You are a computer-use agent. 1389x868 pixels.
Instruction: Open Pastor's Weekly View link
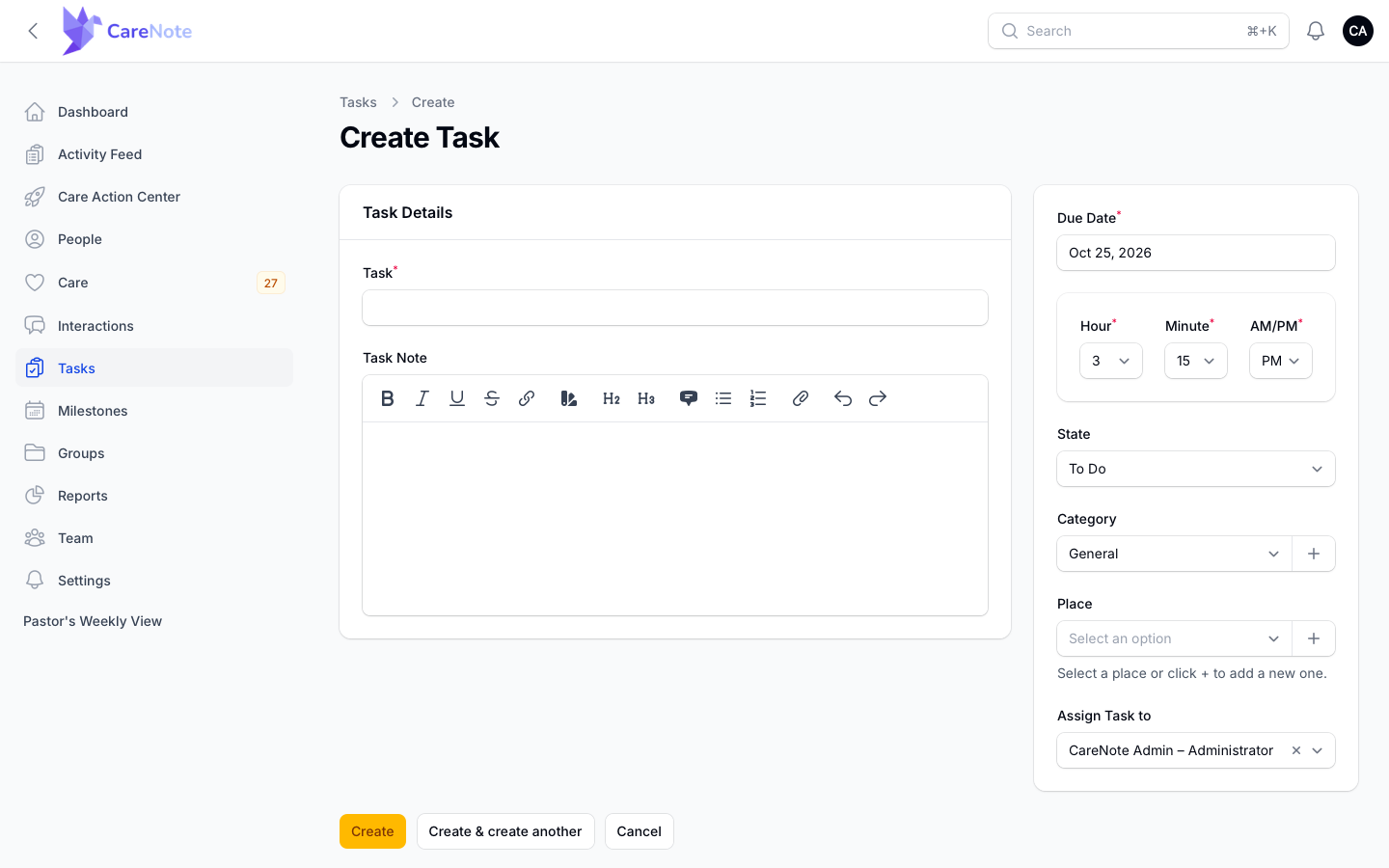coord(93,621)
